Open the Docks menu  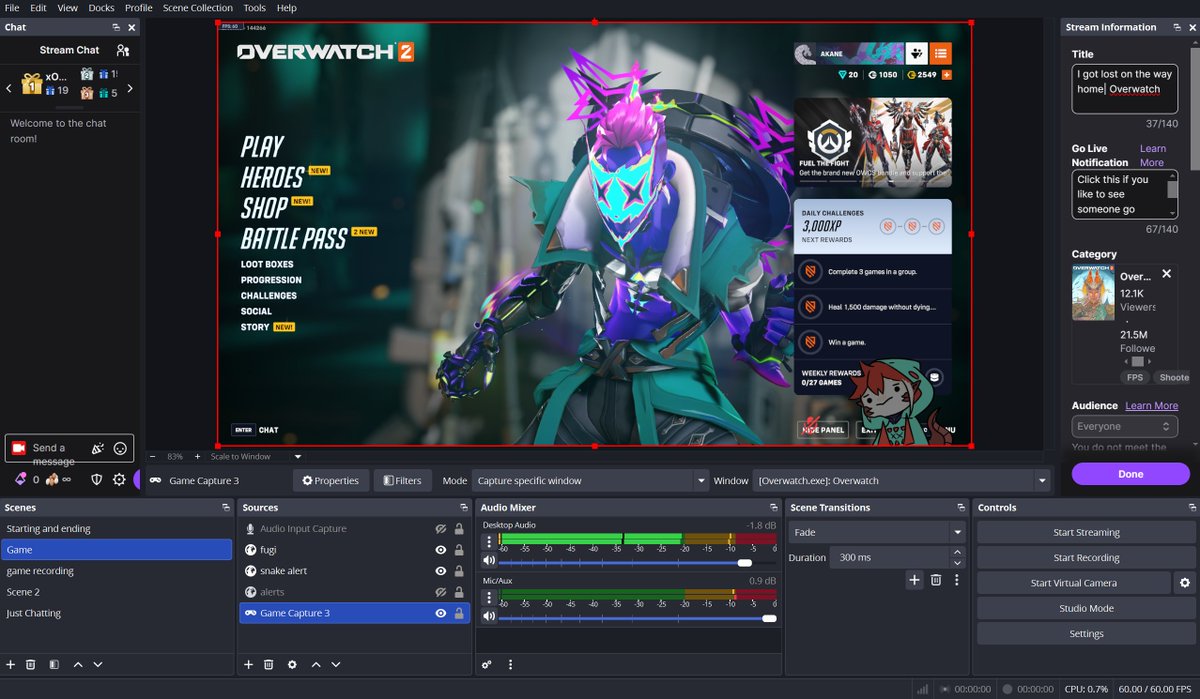(101, 8)
